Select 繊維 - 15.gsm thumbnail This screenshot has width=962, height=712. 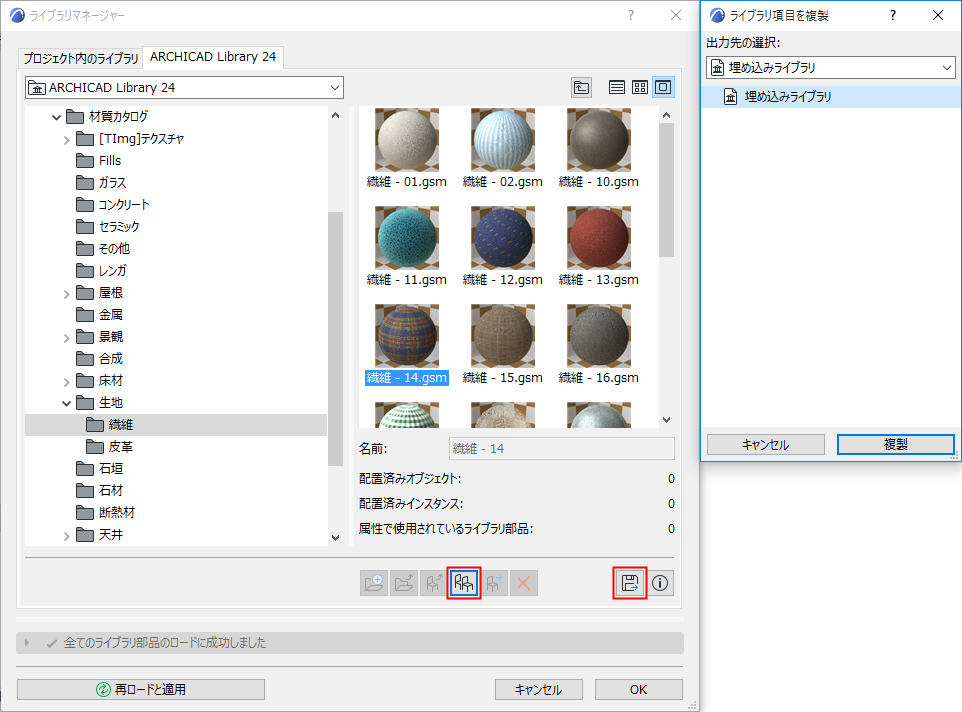[502, 336]
